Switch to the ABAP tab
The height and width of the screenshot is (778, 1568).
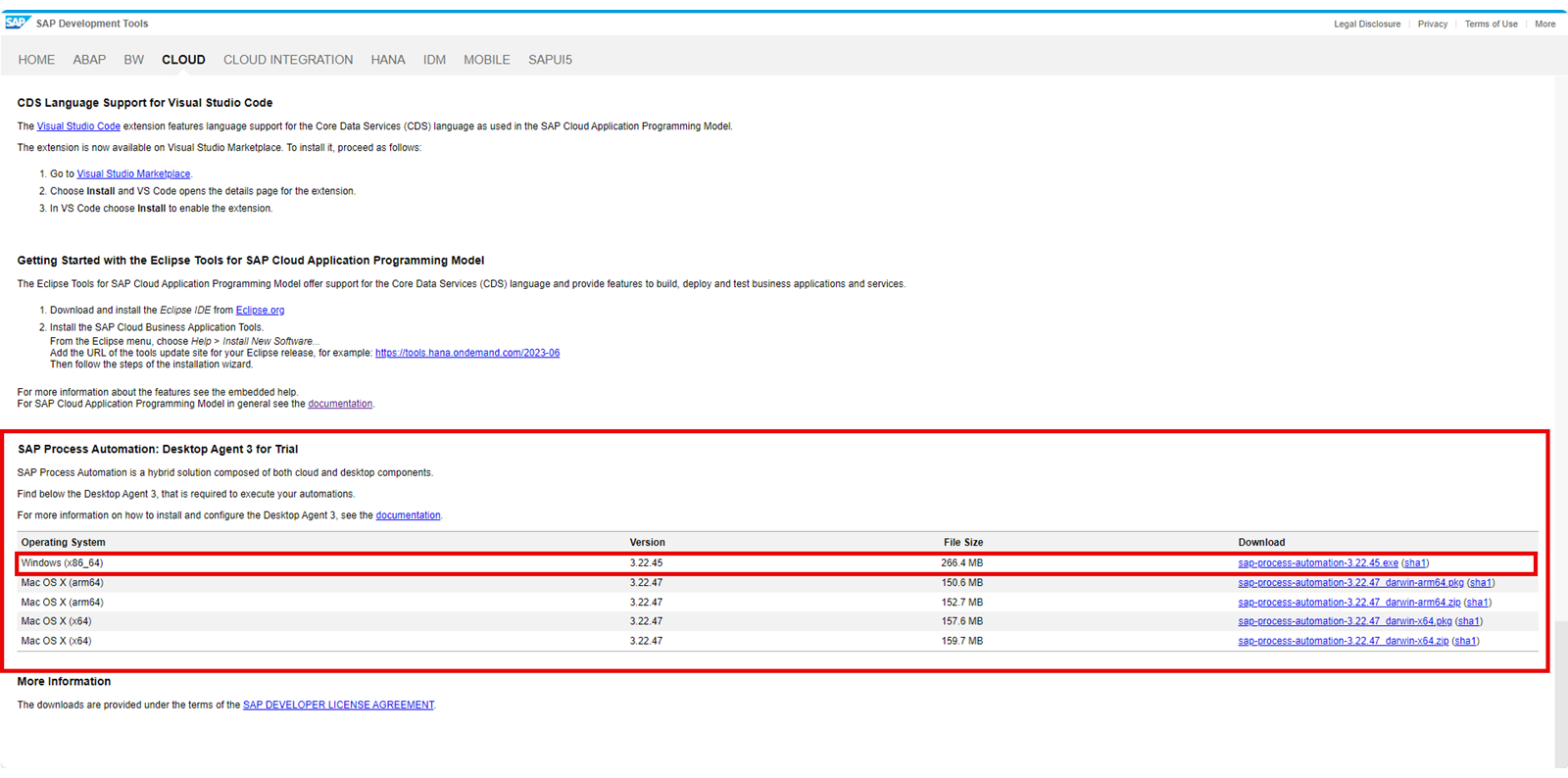point(89,60)
